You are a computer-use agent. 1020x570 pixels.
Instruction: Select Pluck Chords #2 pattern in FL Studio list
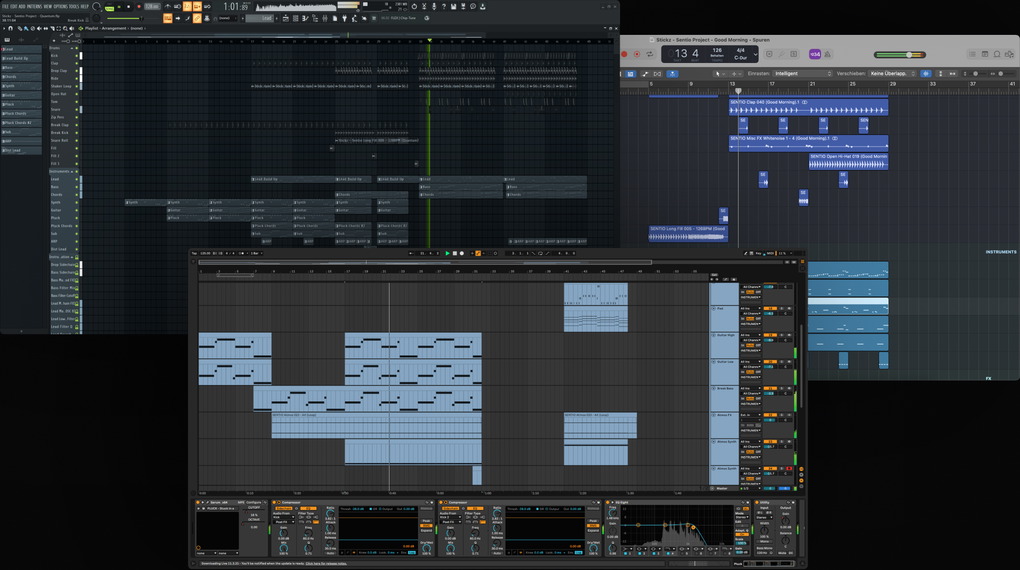[21, 123]
